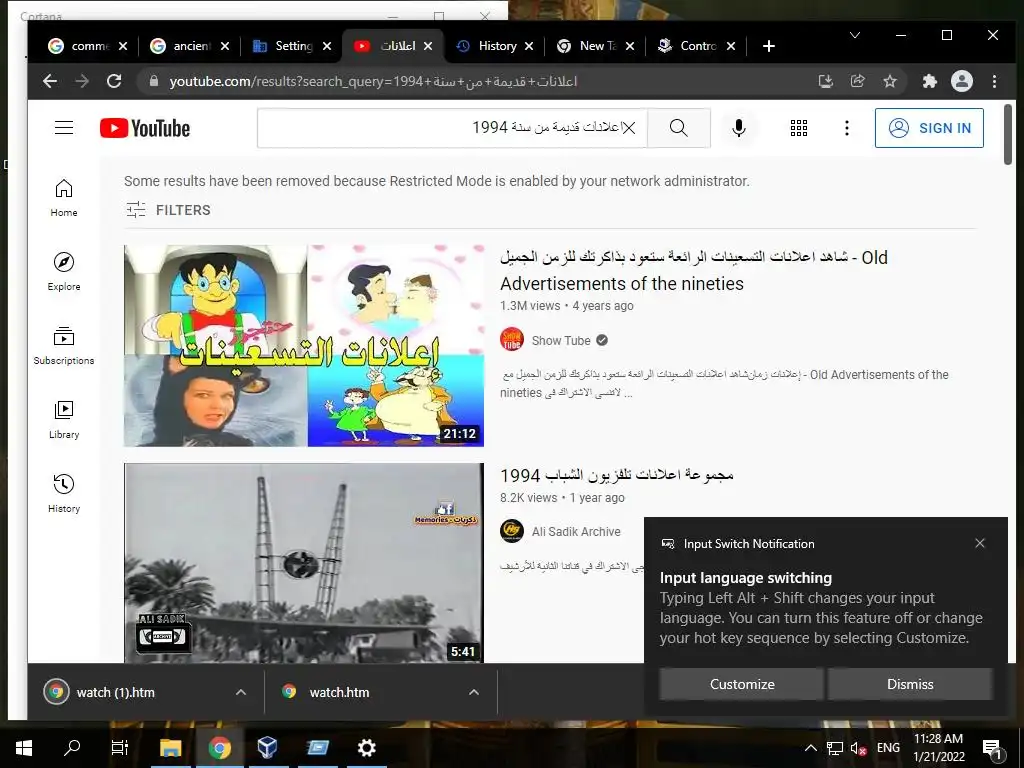Viewport: 1024px width, 768px height.
Task: Open Action Center notifications icon
Action: click(x=991, y=748)
